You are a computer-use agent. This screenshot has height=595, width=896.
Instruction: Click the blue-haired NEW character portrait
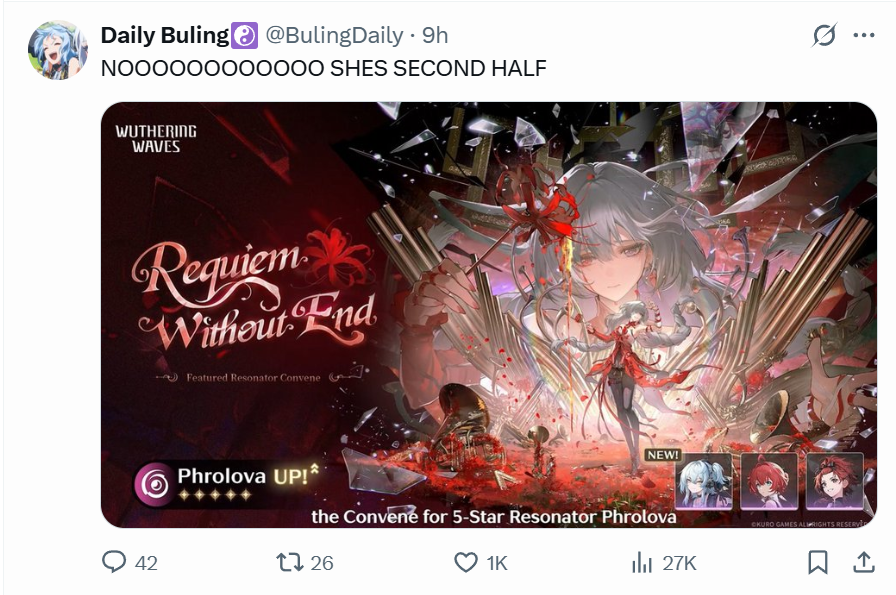pyautogui.click(x=703, y=480)
